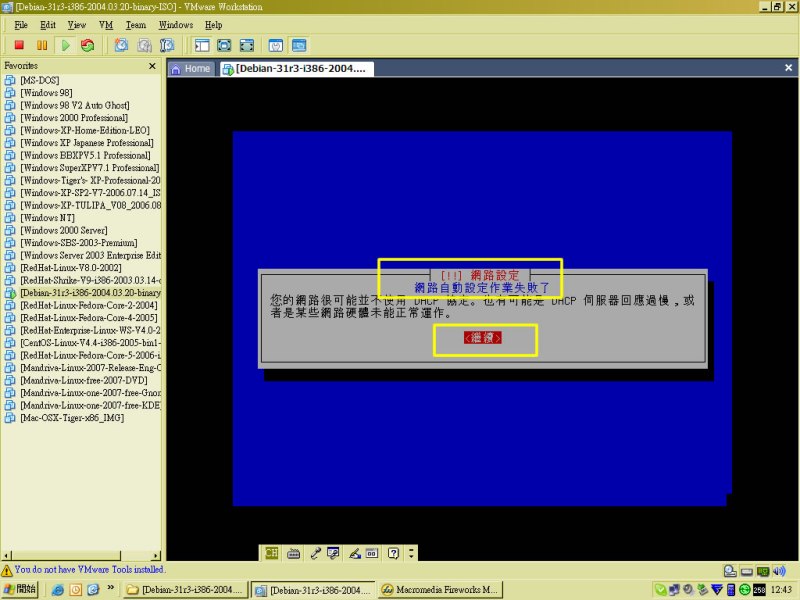The width and height of the screenshot is (800, 600).
Task: Click the volume speaker tray icon
Action: click(x=780, y=571)
